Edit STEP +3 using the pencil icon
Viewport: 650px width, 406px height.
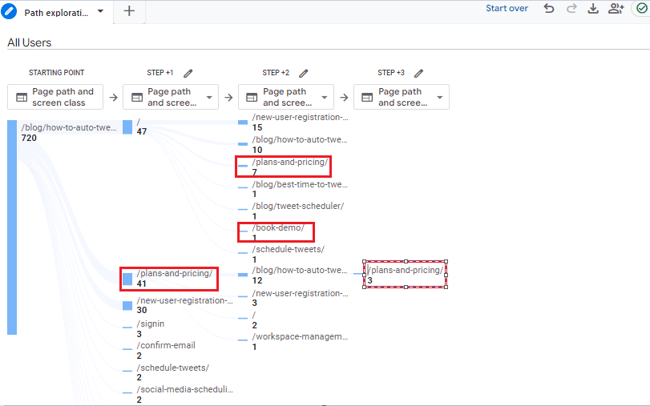[x=419, y=73]
